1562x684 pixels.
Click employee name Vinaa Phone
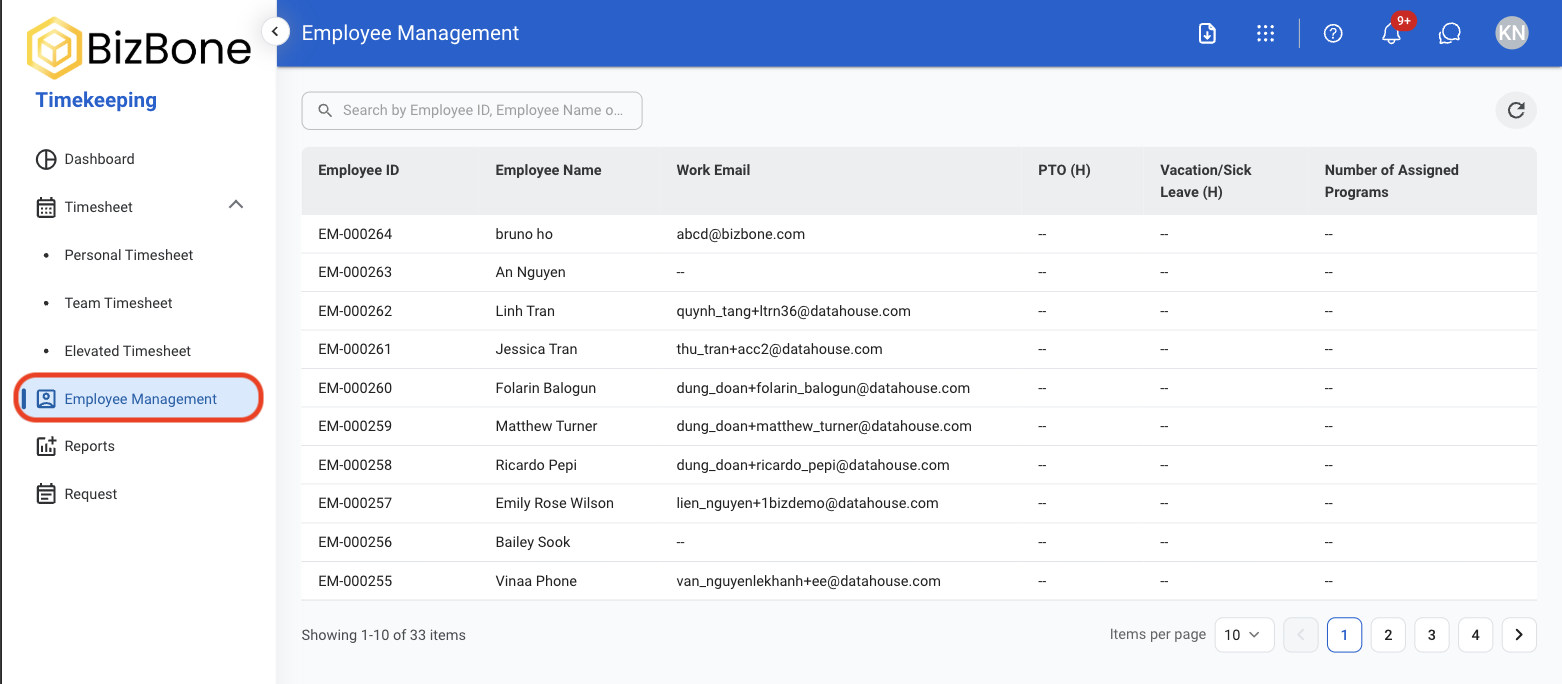point(536,581)
